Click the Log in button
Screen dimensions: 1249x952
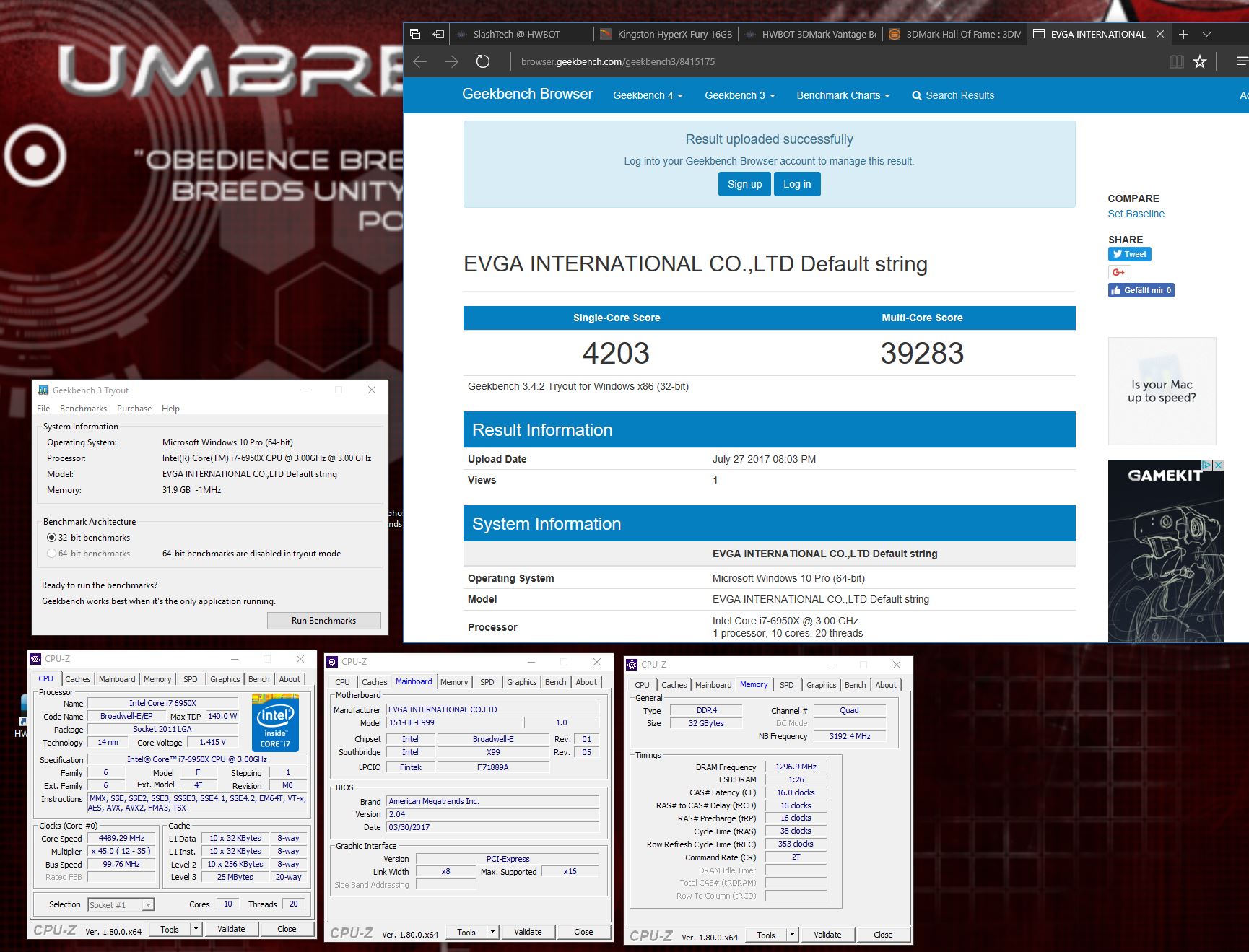point(797,184)
